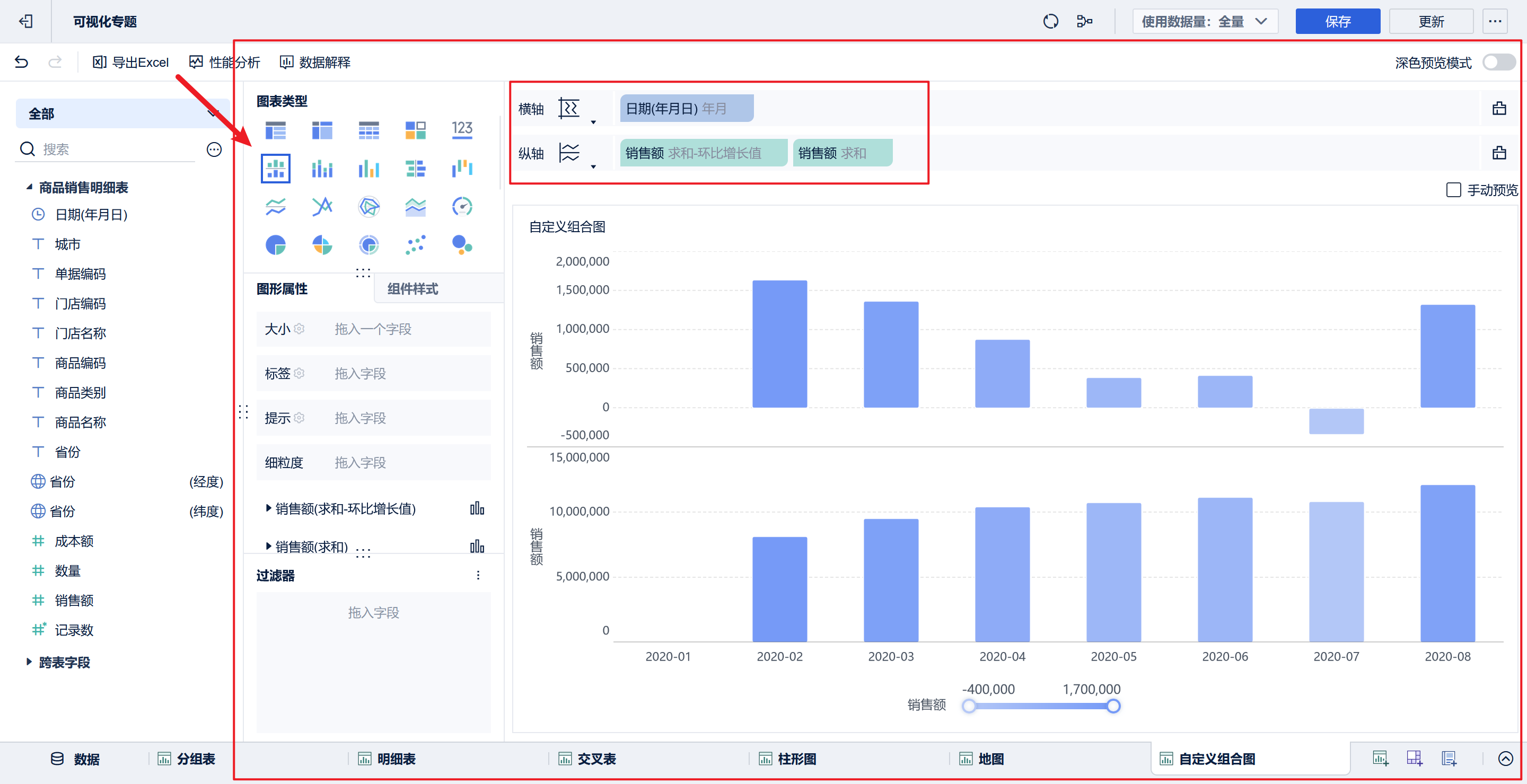Viewport: 1527px width, 784px height.
Task: Select the radar chart type icon
Action: coord(368,206)
